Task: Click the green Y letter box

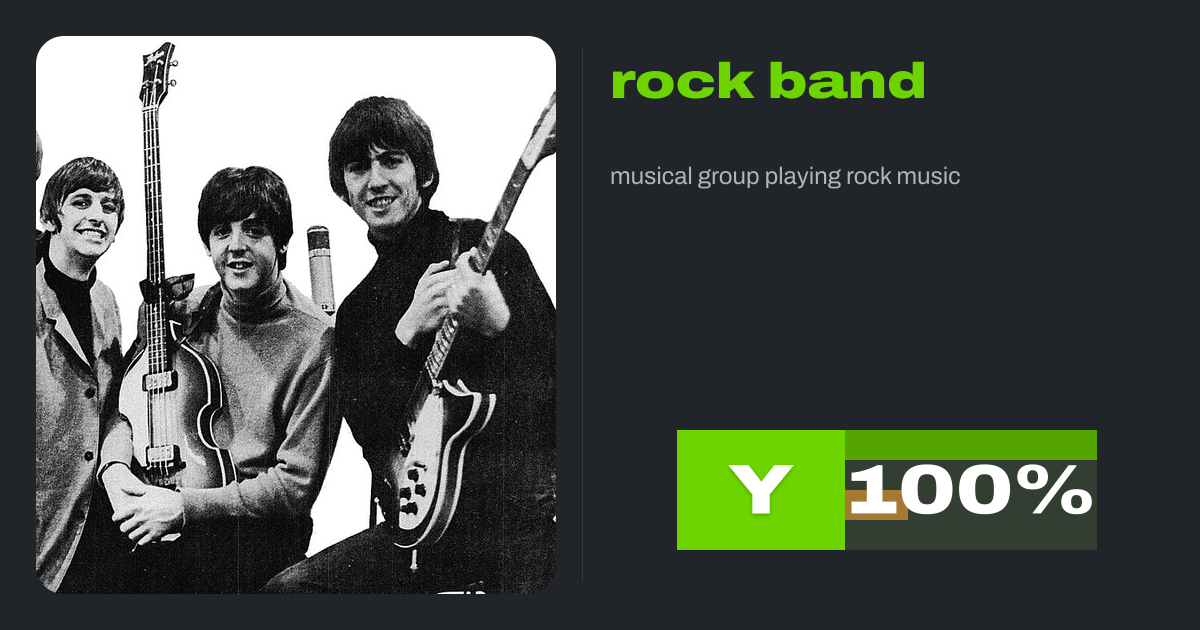Action: coord(761,490)
